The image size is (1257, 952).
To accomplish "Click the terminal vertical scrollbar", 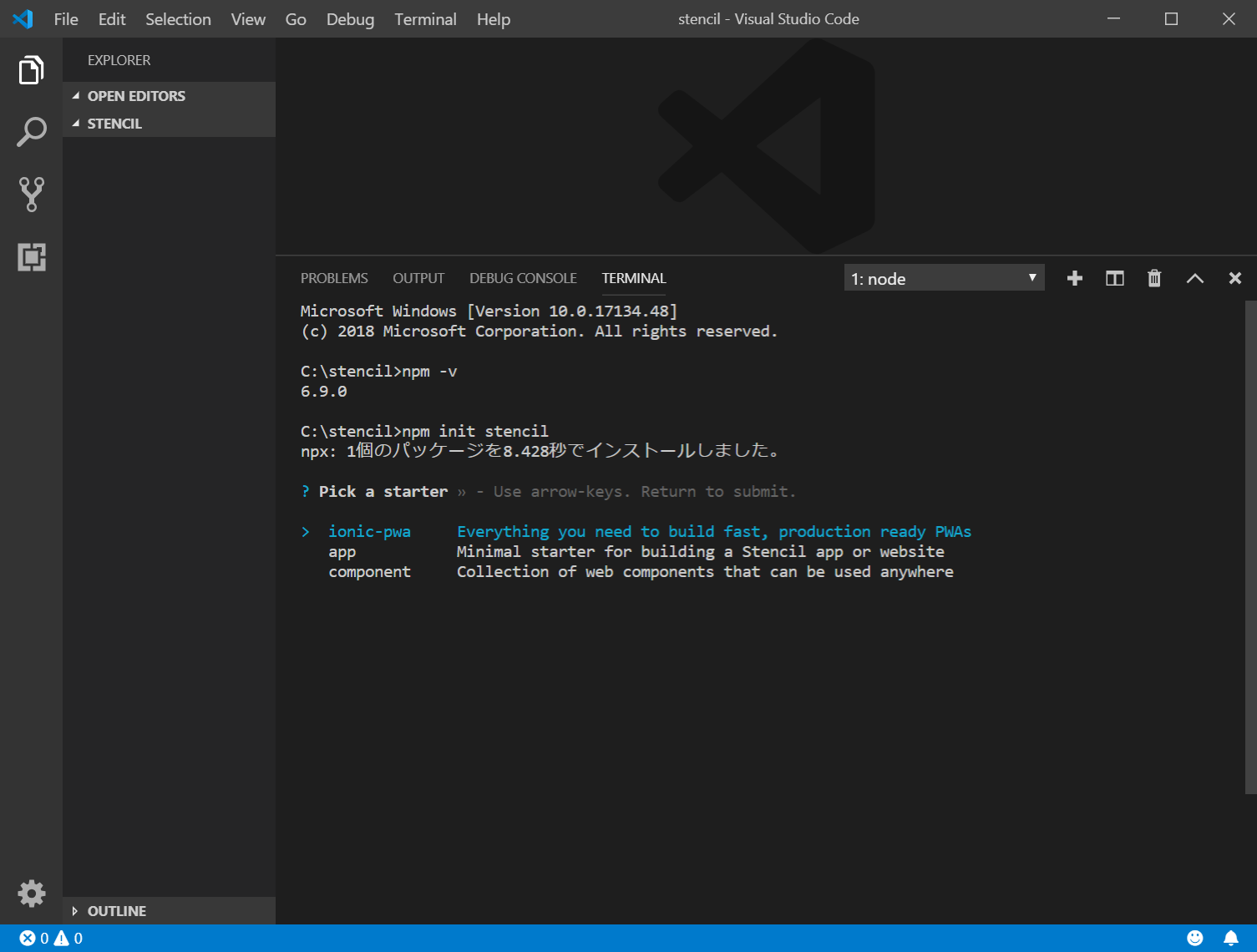I will pyautogui.click(x=1250, y=547).
